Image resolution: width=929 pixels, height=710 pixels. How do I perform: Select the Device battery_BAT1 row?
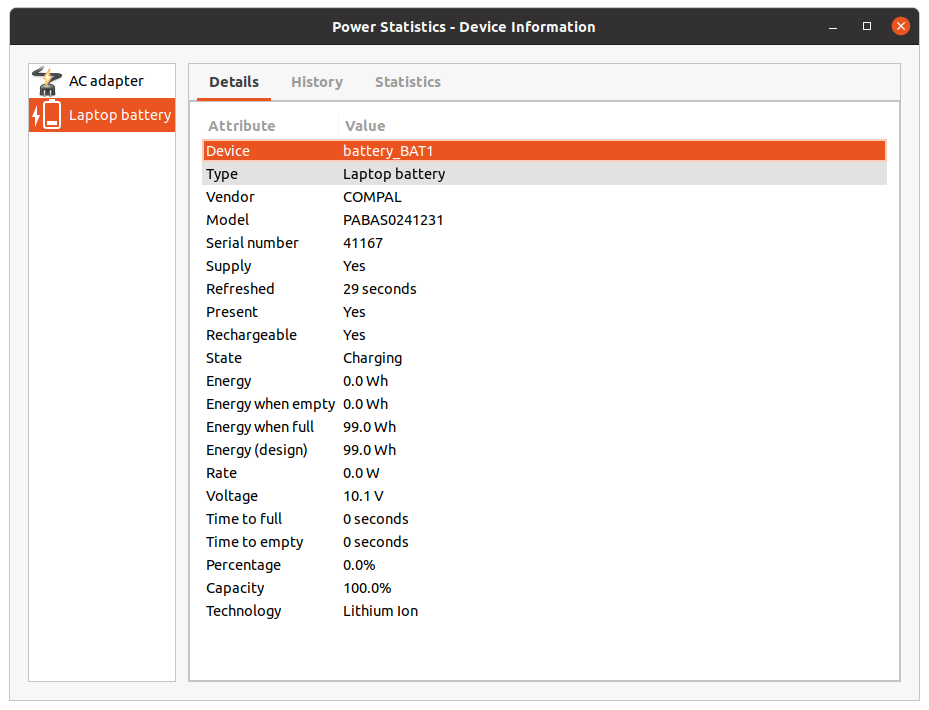pyautogui.click(x=544, y=151)
